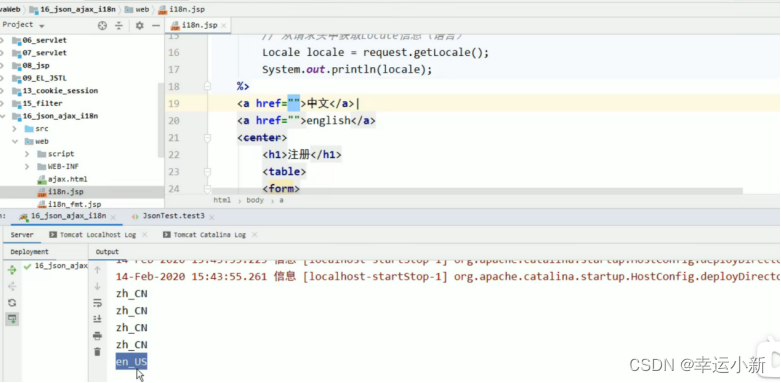Close the JsonTest.test3 run tab
This screenshot has height=383, width=781.
211,217
